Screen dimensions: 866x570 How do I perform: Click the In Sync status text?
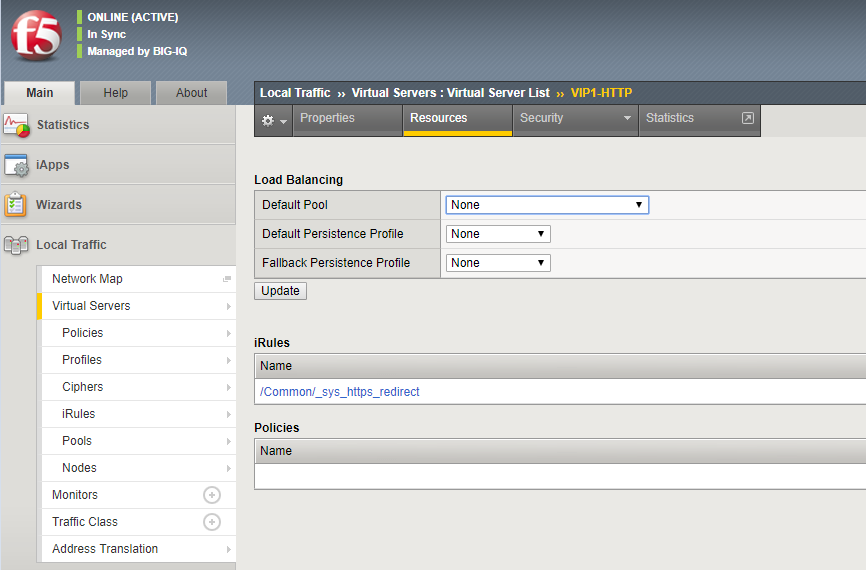107,34
